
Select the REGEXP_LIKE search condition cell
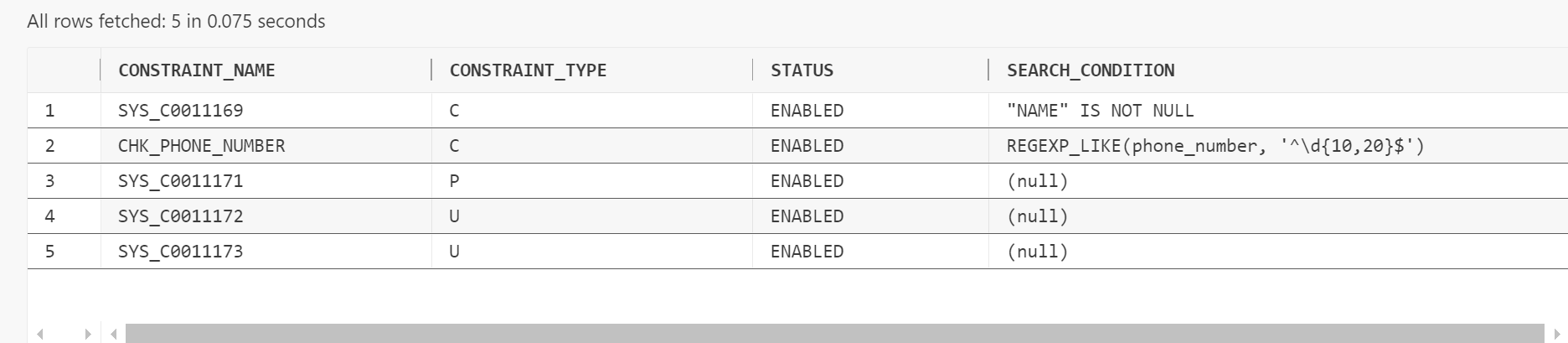click(1278, 146)
